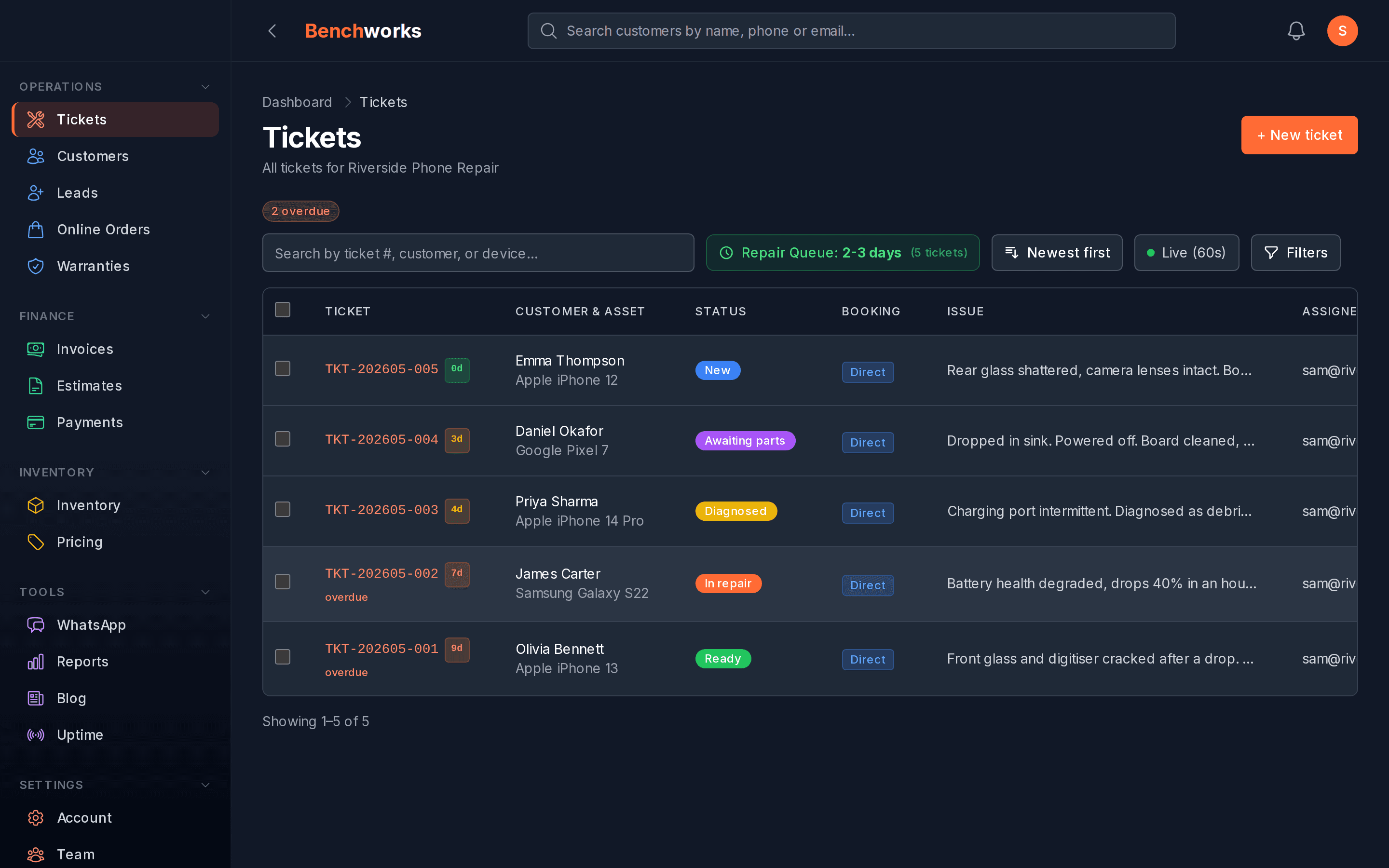Screen dimensions: 1389x868
Task: Click the Invoices cash icon
Action: 36,349
